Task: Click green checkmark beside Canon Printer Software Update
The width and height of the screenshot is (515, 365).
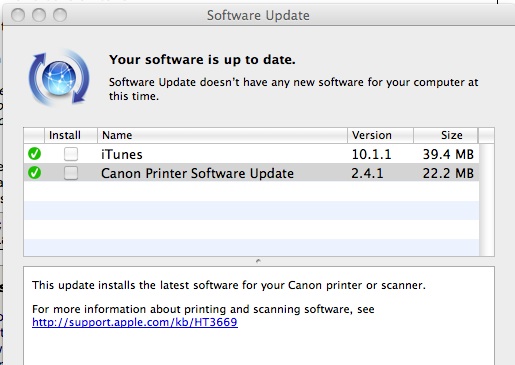Action: (x=34, y=173)
